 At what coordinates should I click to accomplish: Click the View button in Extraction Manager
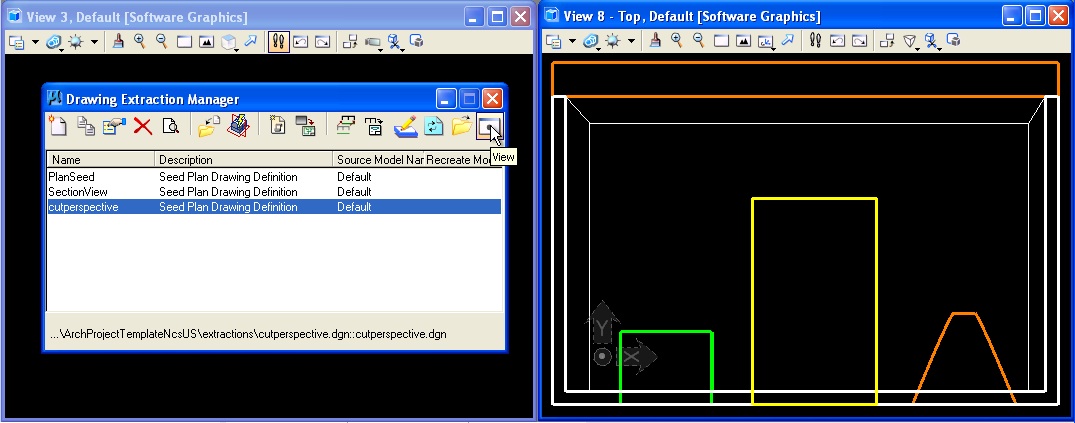490,128
